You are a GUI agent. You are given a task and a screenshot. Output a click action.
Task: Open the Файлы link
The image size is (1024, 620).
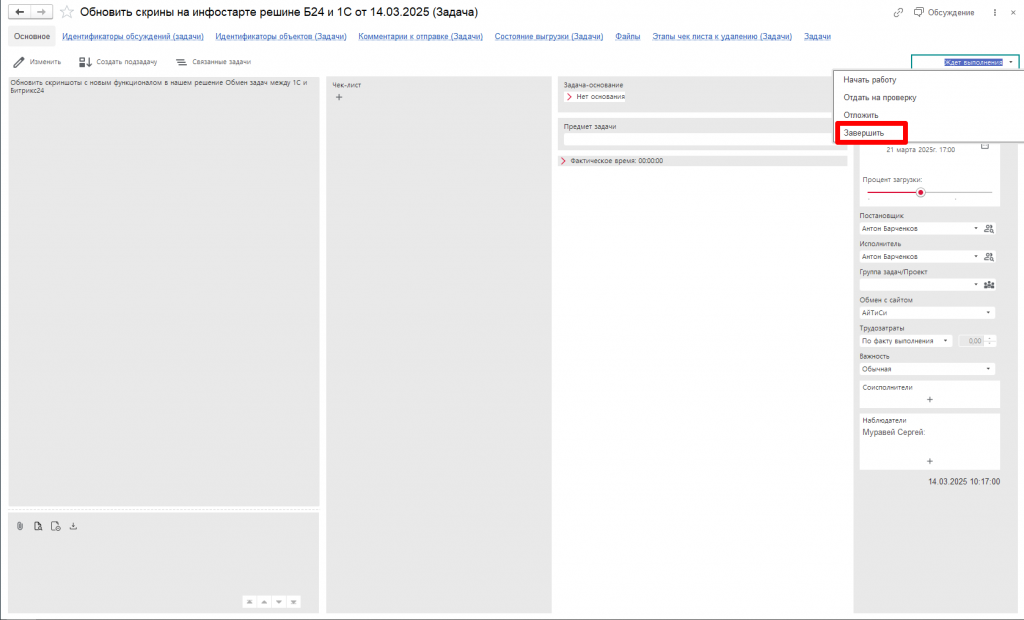pyautogui.click(x=628, y=37)
